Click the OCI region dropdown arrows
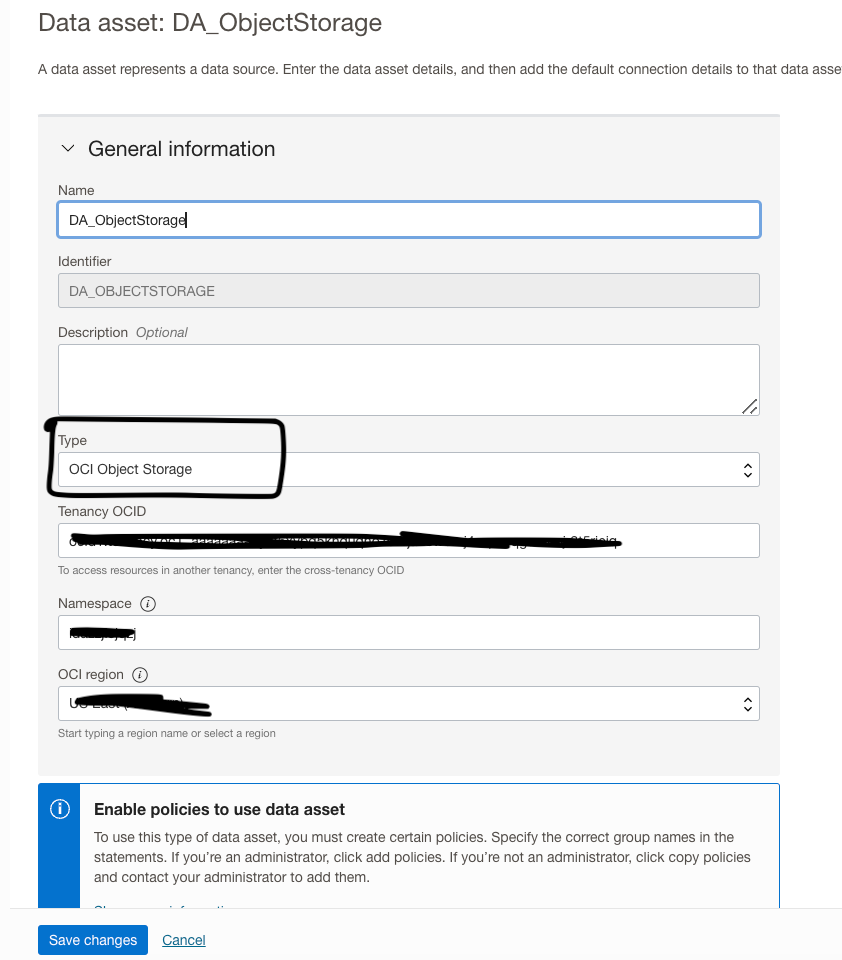Viewport: 842px width, 960px height. point(748,704)
